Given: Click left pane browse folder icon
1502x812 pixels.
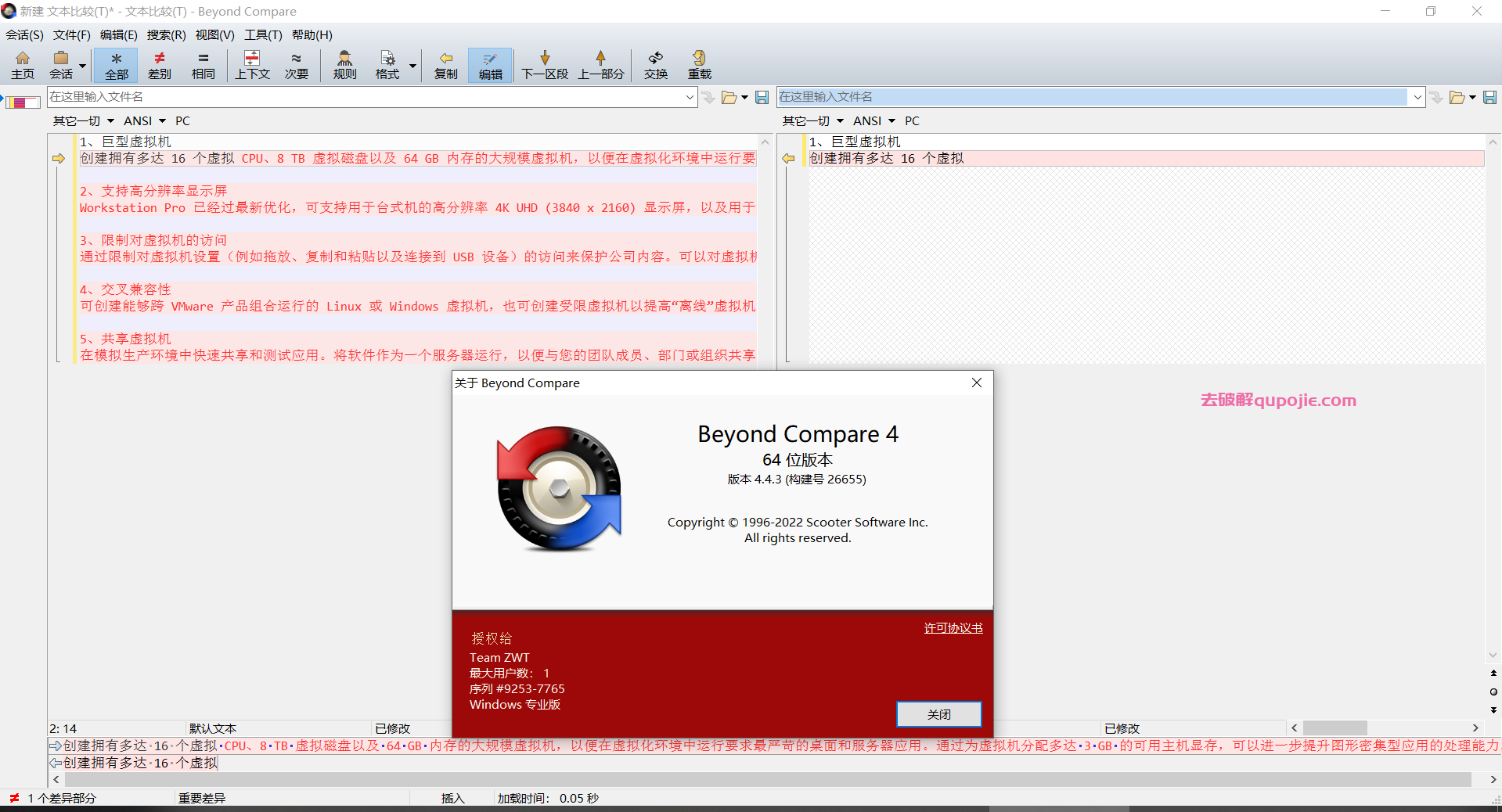Looking at the screenshot, I should [x=729, y=97].
